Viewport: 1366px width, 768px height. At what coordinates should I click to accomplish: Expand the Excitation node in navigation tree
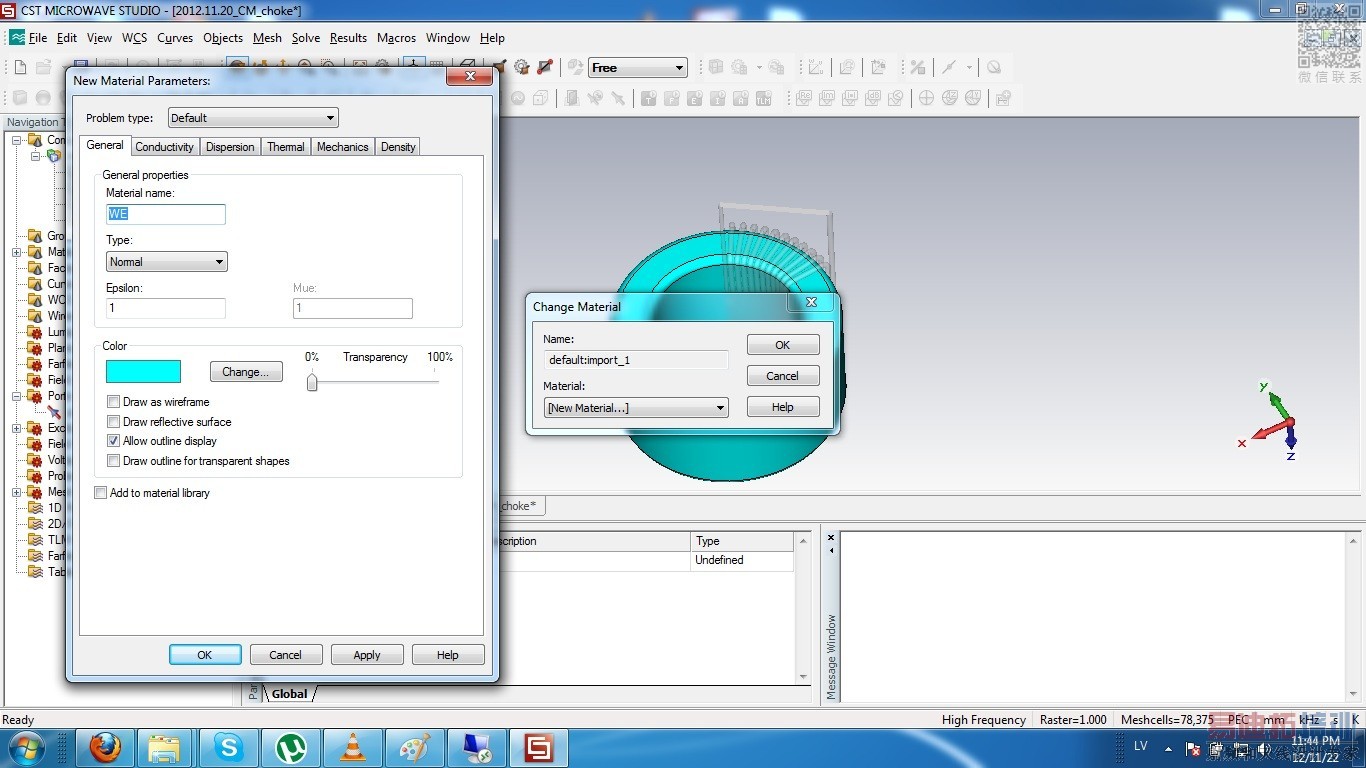point(17,428)
